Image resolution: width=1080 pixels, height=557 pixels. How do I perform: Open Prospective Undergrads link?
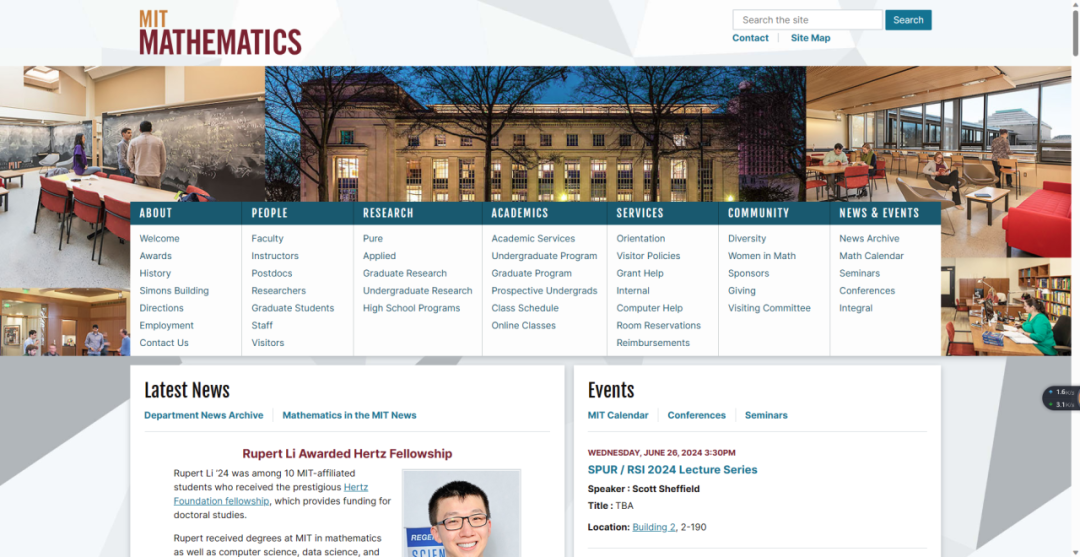[x=544, y=291]
